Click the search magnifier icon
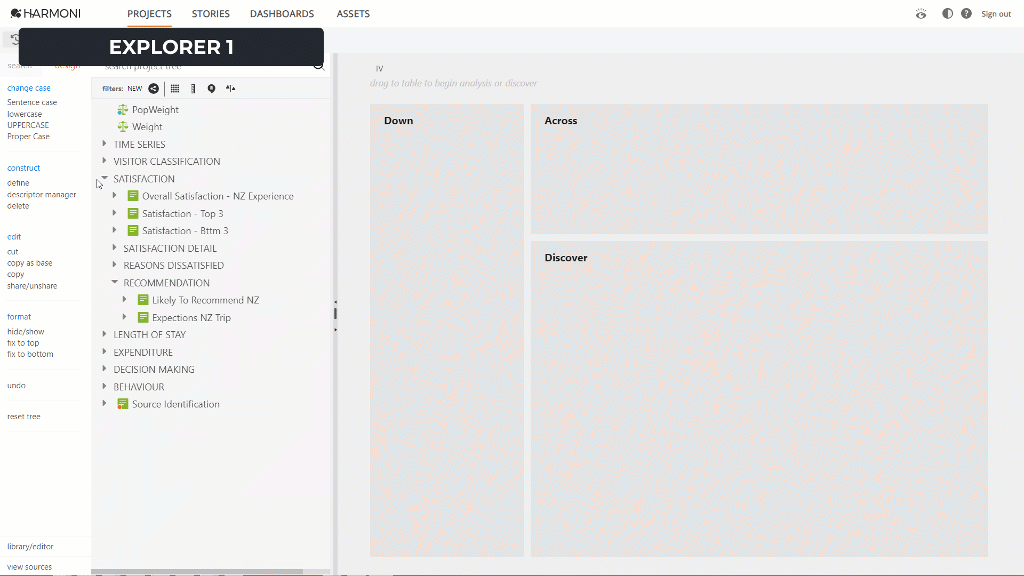Screen dimensions: 1024x576 pyautogui.click(x=319, y=66)
